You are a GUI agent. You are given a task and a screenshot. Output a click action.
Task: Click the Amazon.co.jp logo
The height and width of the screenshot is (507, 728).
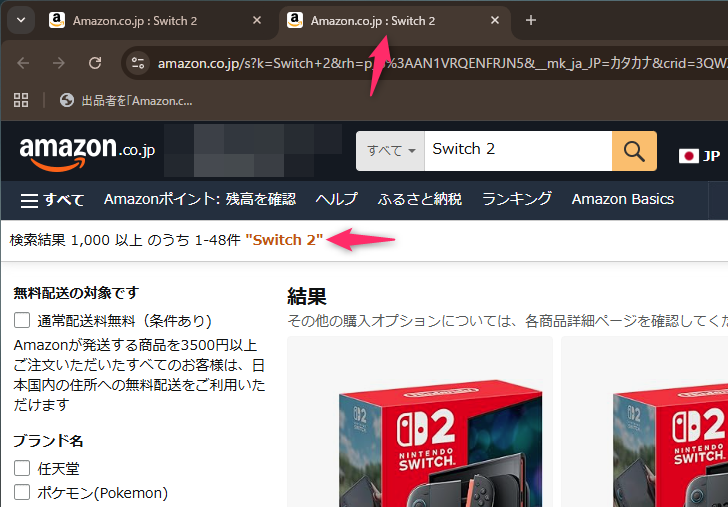[86, 151]
